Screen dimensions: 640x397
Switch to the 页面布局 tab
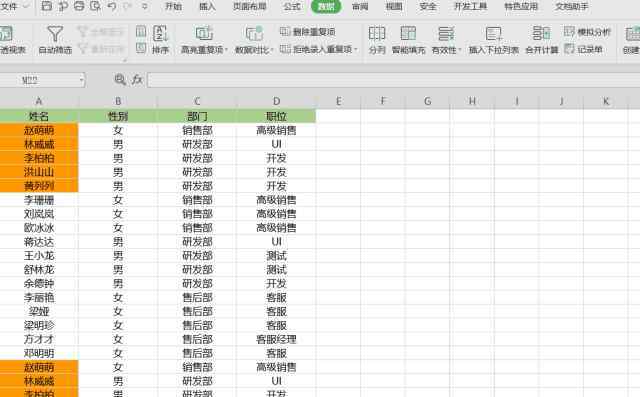249,7
